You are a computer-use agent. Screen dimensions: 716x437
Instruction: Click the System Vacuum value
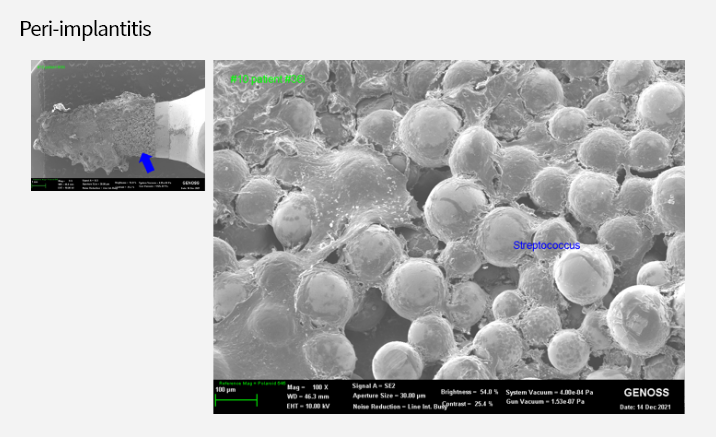pyautogui.click(x=553, y=392)
